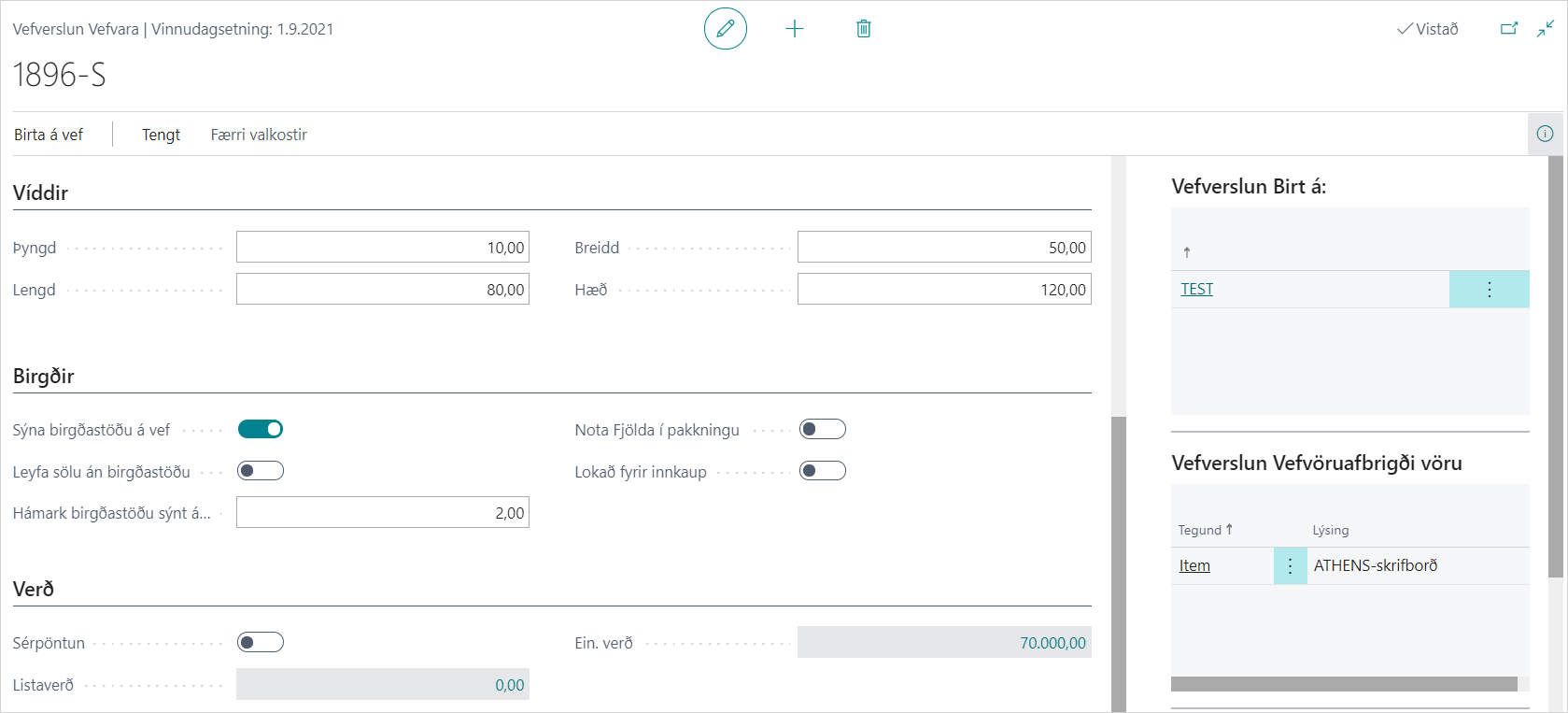Click the pencil edit icon
1568x713 pixels.
(725, 29)
